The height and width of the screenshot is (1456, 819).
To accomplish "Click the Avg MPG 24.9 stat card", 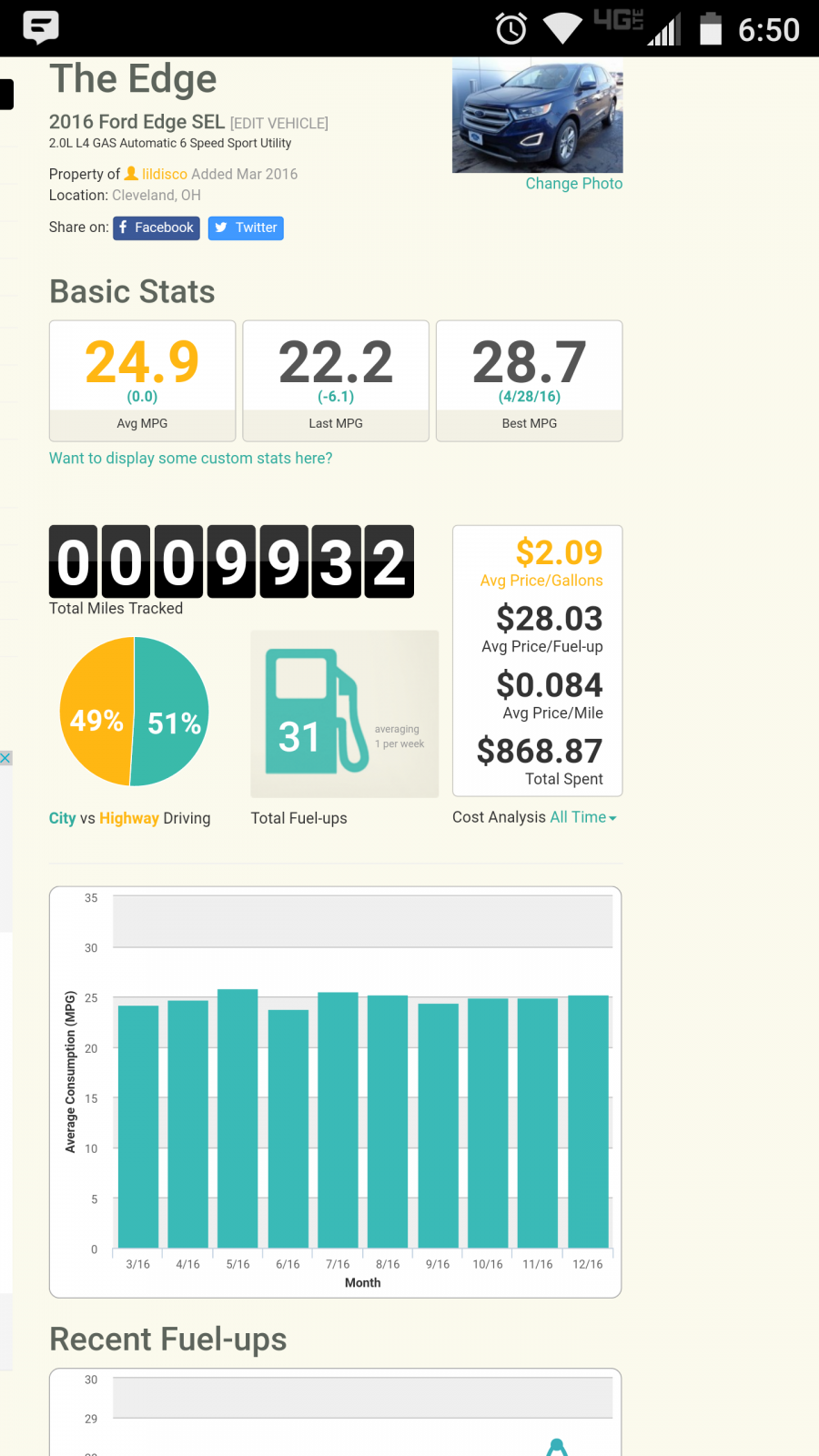I will [x=143, y=380].
